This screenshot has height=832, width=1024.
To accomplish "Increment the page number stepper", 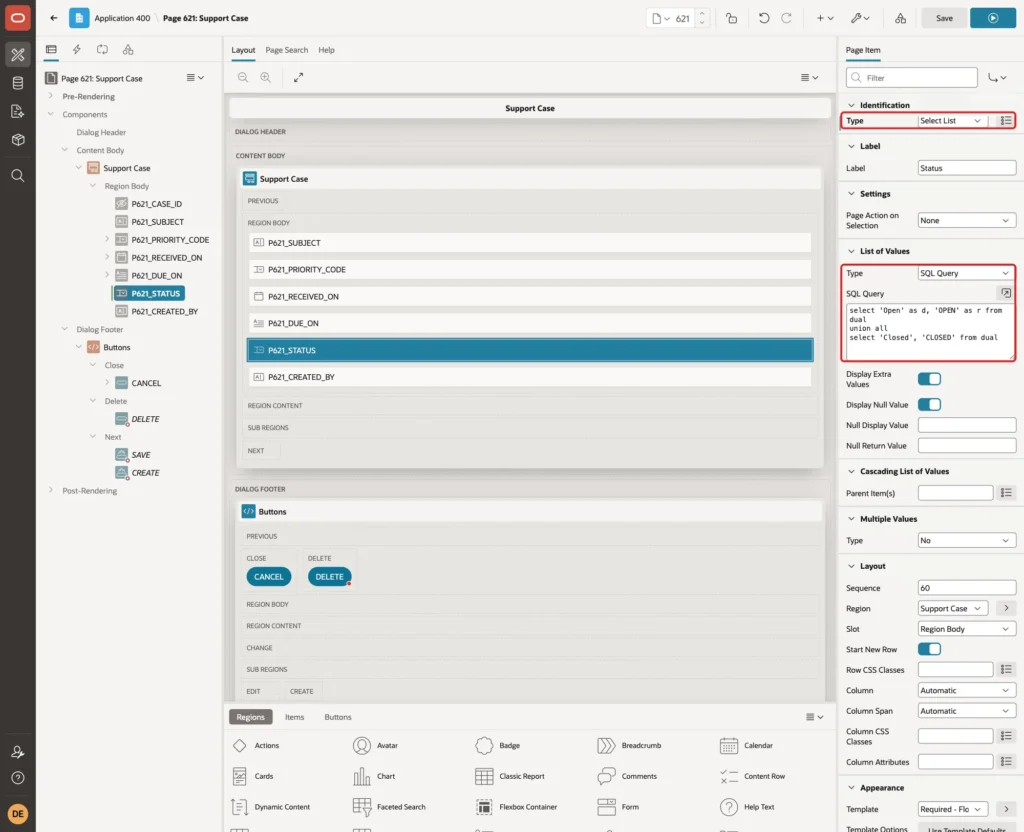I will point(702,14).
